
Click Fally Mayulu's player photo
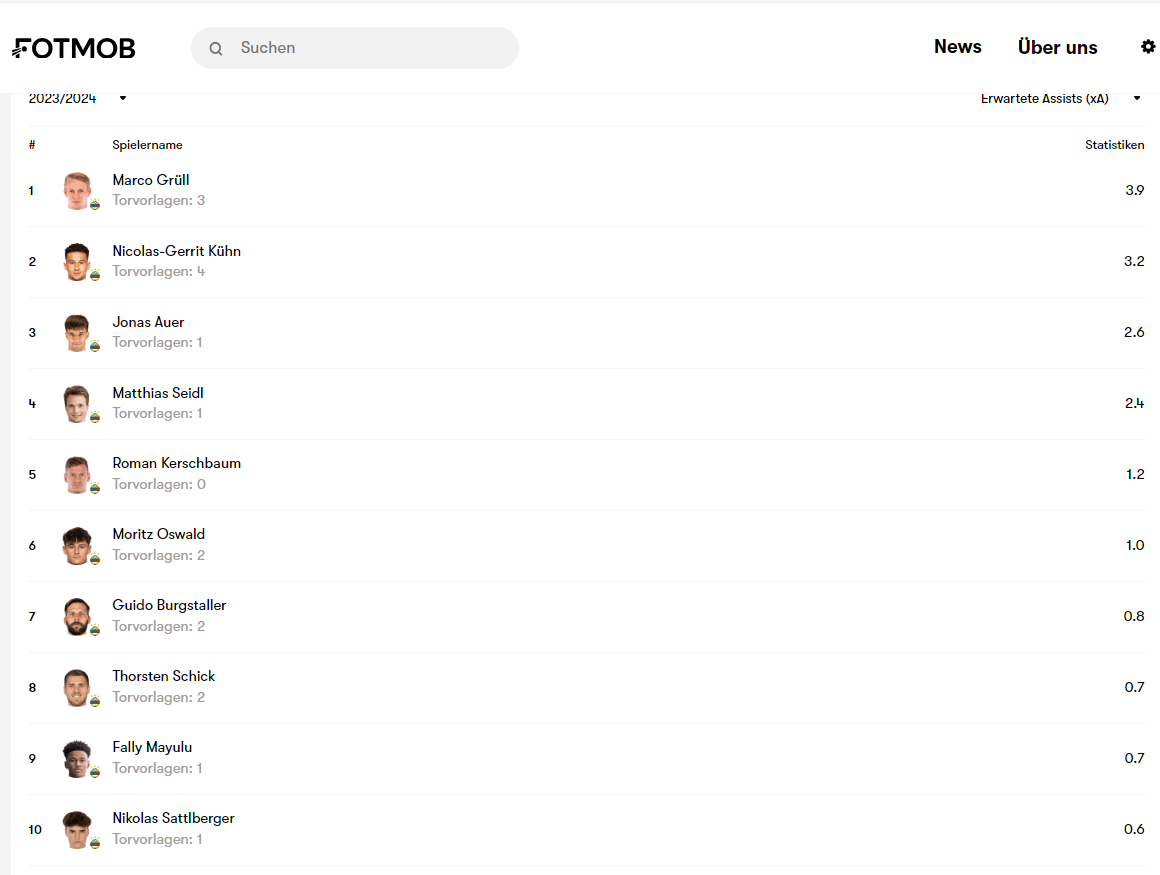pyautogui.click(x=77, y=759)
